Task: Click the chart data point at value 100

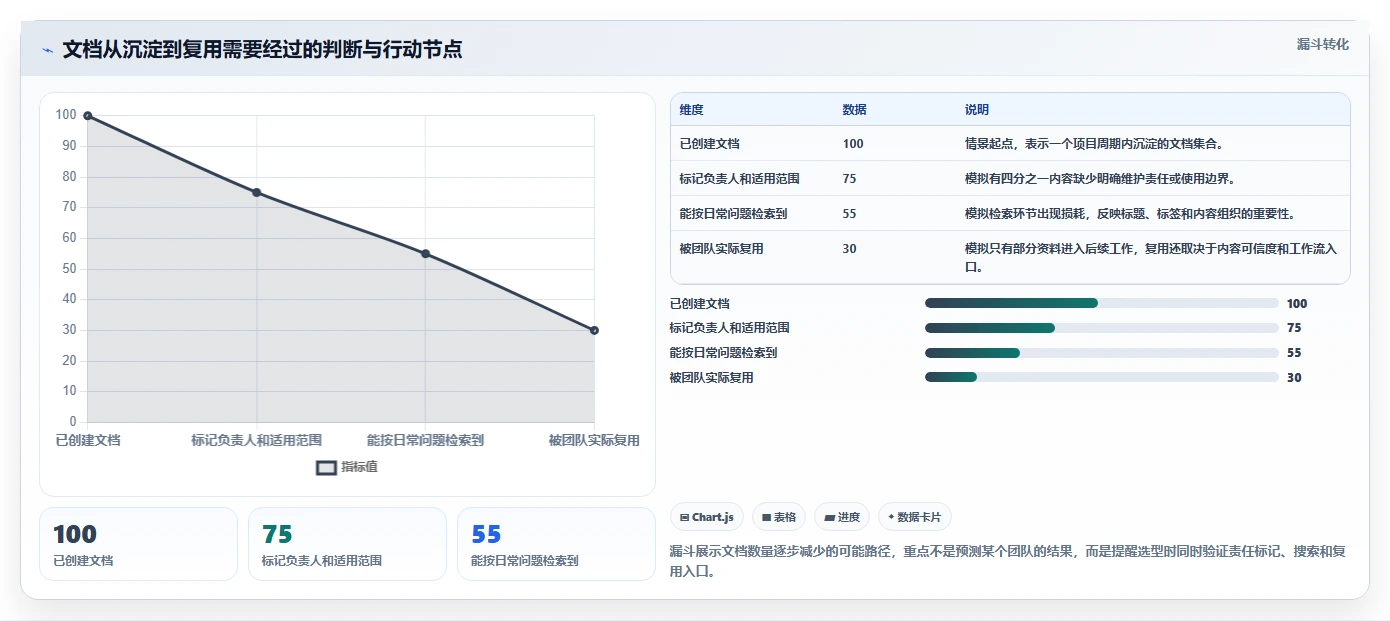Action: coord(88,116)
